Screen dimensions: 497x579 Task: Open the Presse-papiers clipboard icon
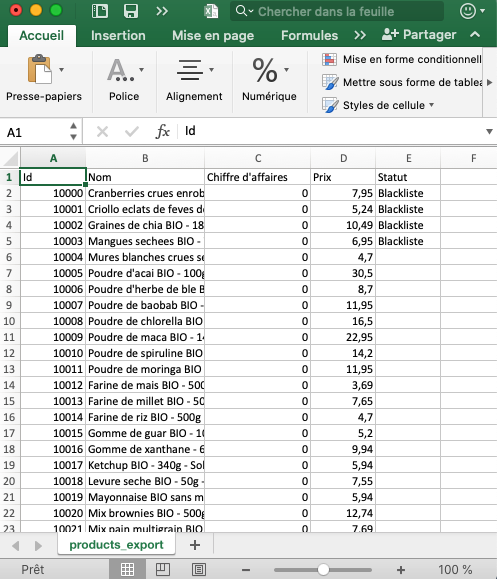[40, 69]
